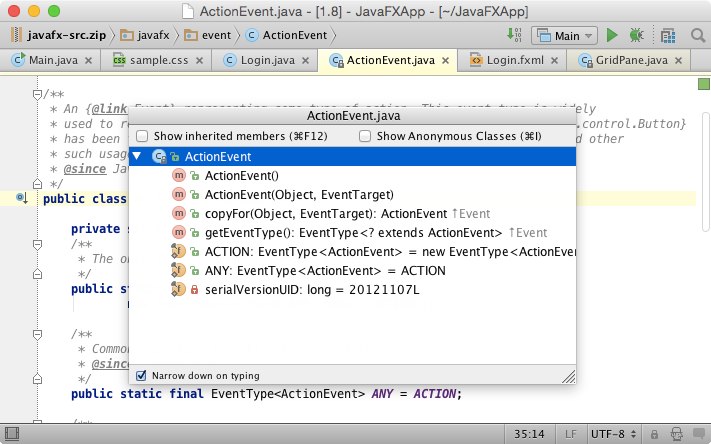Click the javafx folder breadcrumb
This screenshot has height=444, width=711.
(145, 35)
